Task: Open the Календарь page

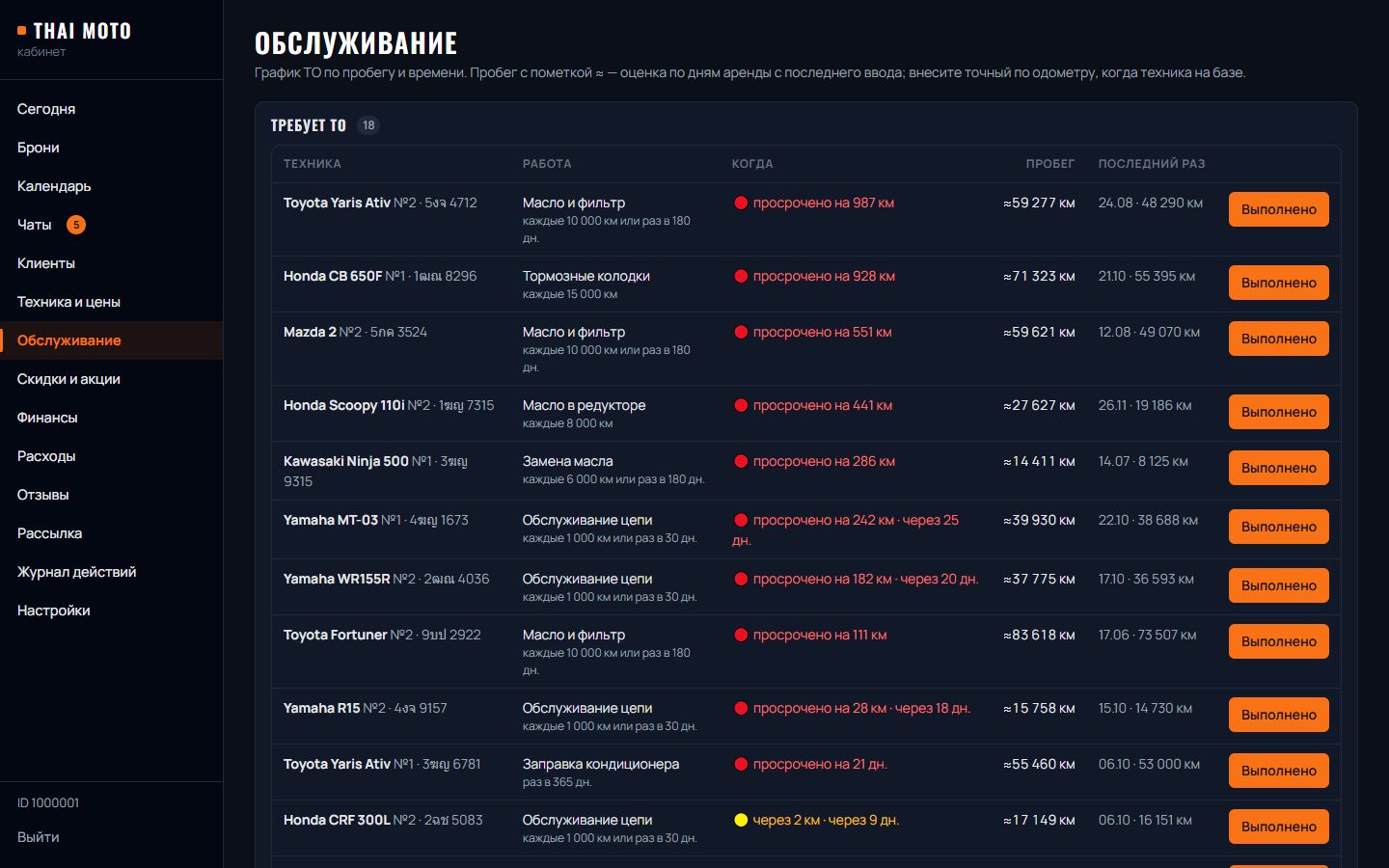Action: pos(111,186)
